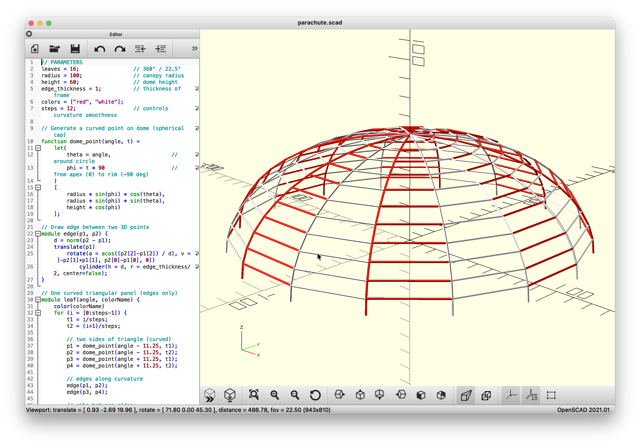Collapse the fold marker at line 15
640x447 pixels.
(x=38, y=187)
